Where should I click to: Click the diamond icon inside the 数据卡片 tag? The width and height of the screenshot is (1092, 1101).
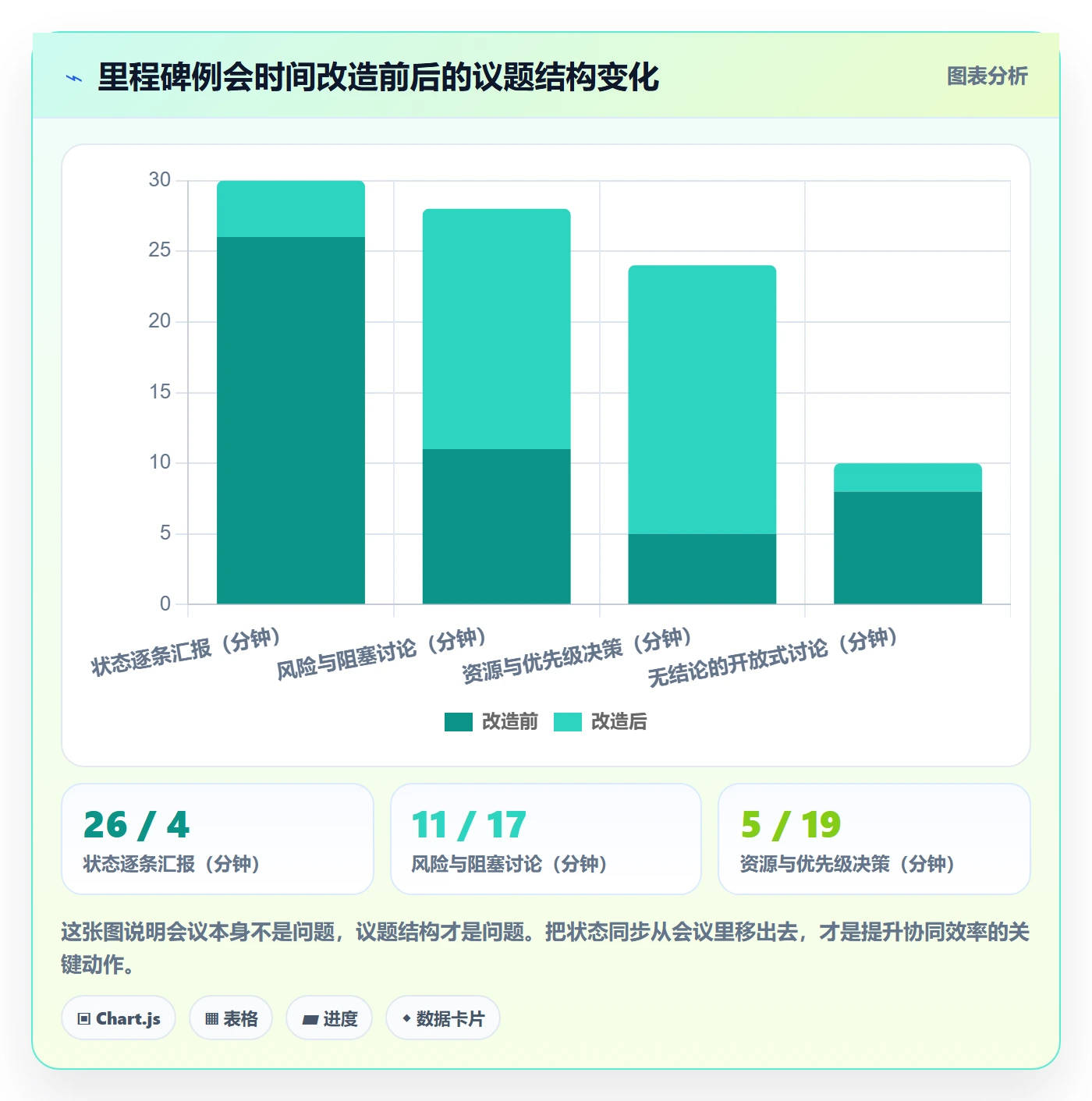406,1018
